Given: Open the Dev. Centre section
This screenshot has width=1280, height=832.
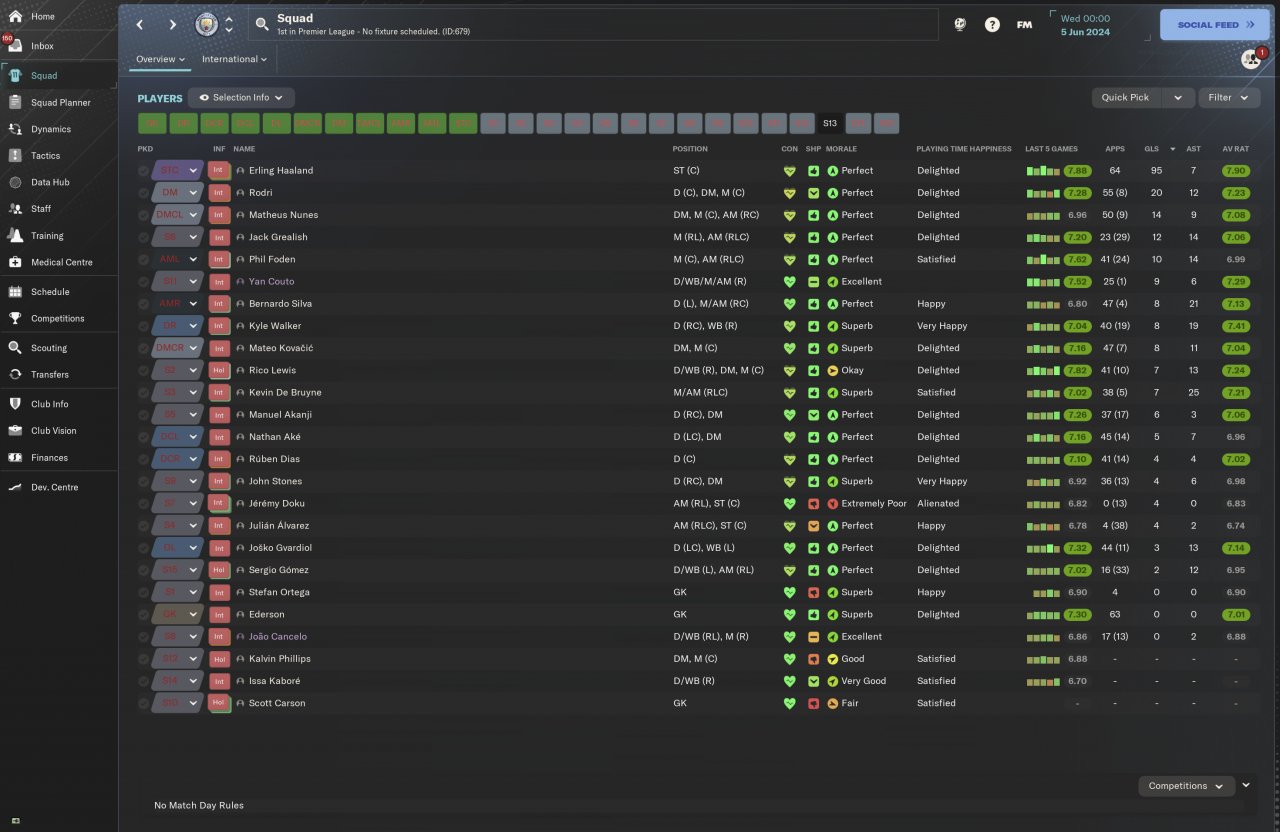Looking at the screenshot, I should tap(54, 487).
